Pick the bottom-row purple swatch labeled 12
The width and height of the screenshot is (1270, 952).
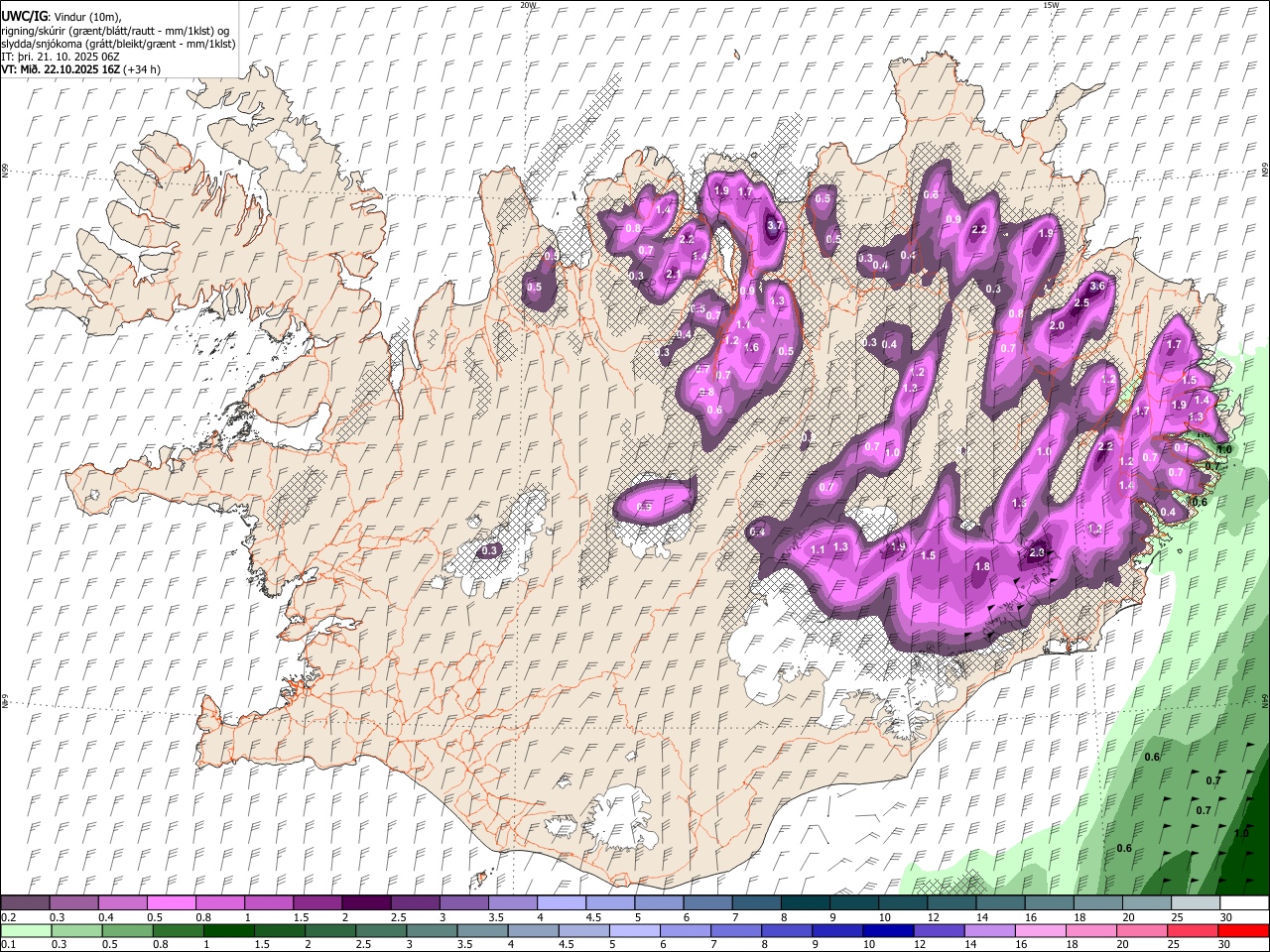tap(939, 930)
